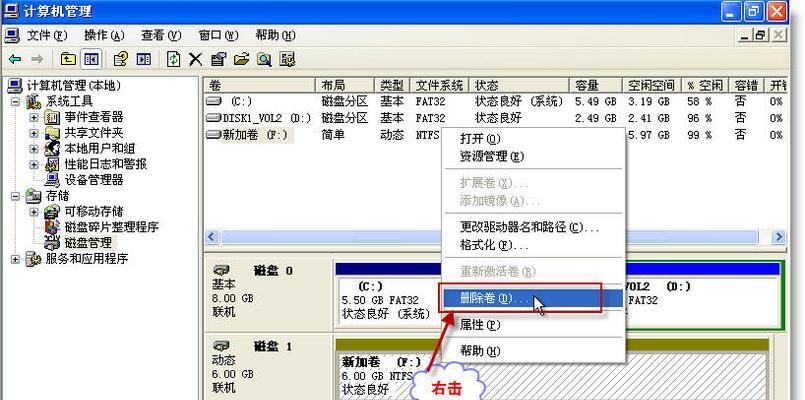Viewport: 805px width, 400px height.
Task: Click the 状态 column header
Action: (519, 85)
